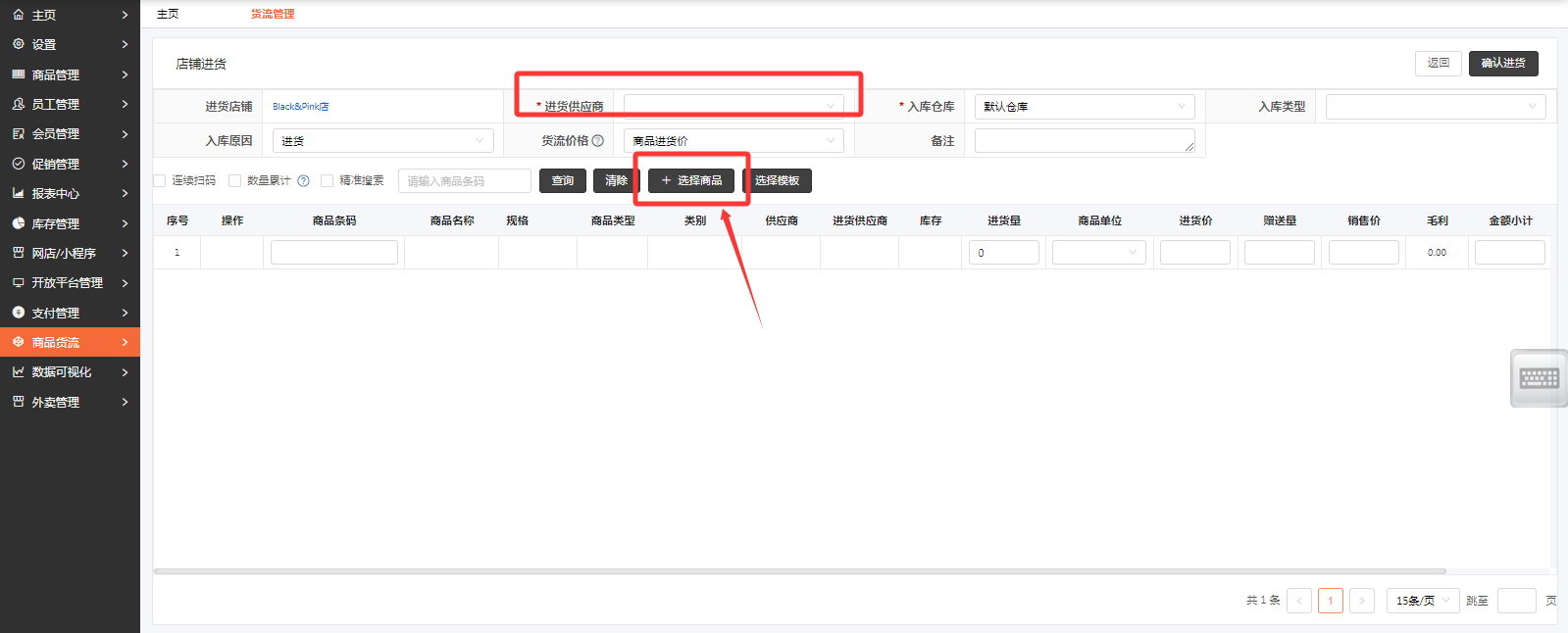Enable the 连续扫码 checkbox
The image size is (1568, 633).
160,181
